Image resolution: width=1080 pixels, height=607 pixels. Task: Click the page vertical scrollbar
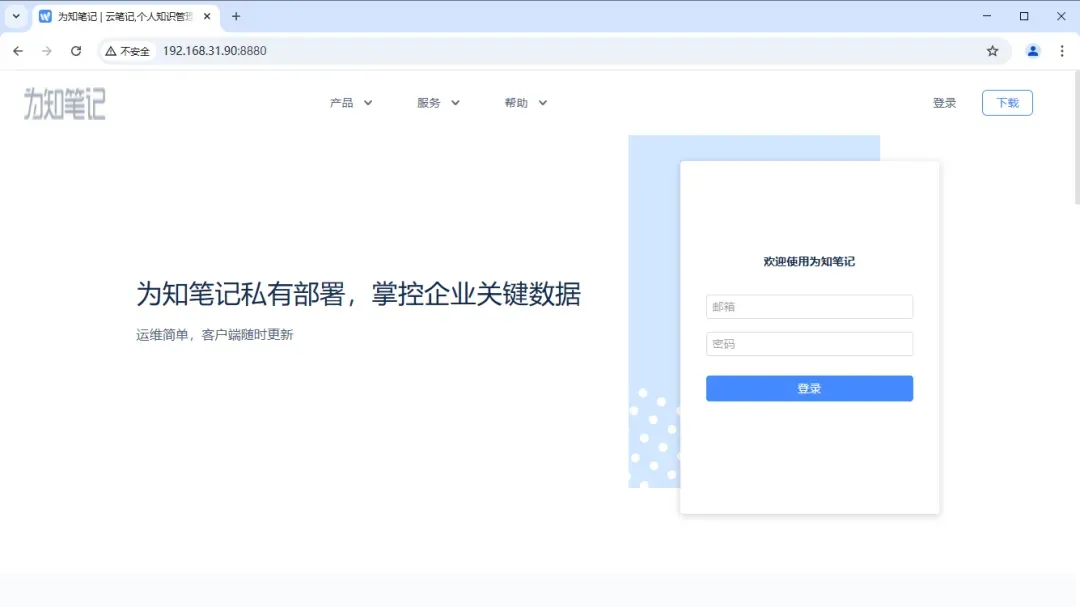[1076, 138]
